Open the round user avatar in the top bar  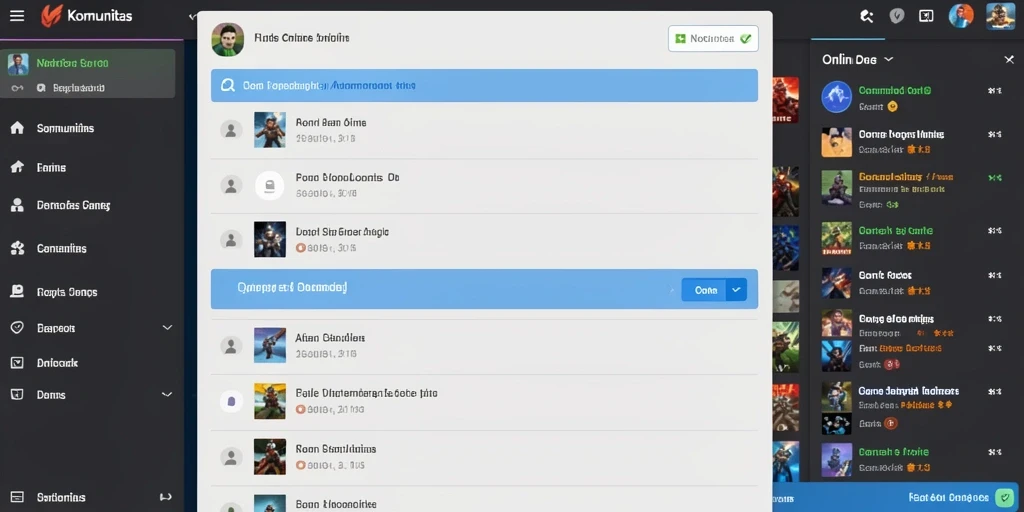point(961,16)
